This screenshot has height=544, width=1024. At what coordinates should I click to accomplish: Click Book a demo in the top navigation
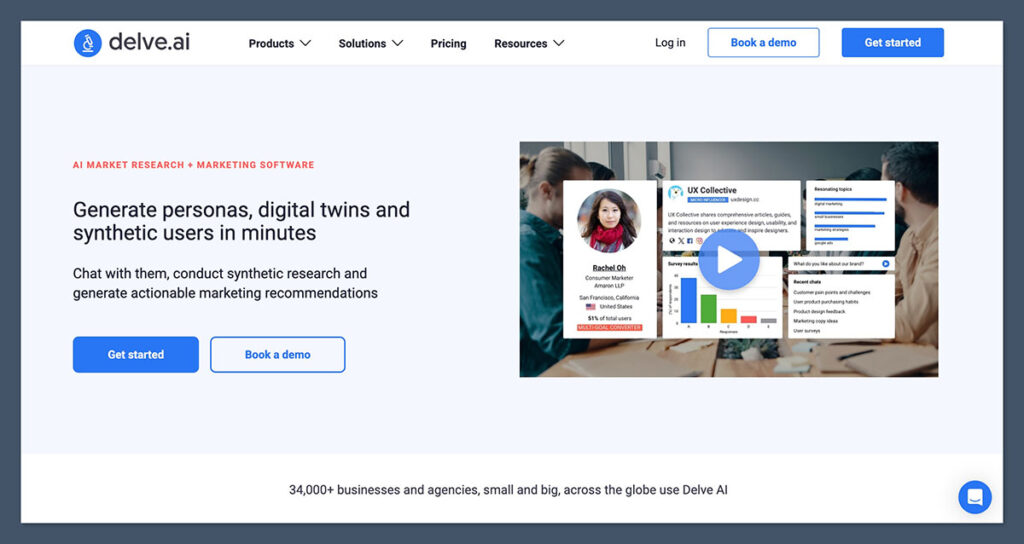tap(763, 43)
